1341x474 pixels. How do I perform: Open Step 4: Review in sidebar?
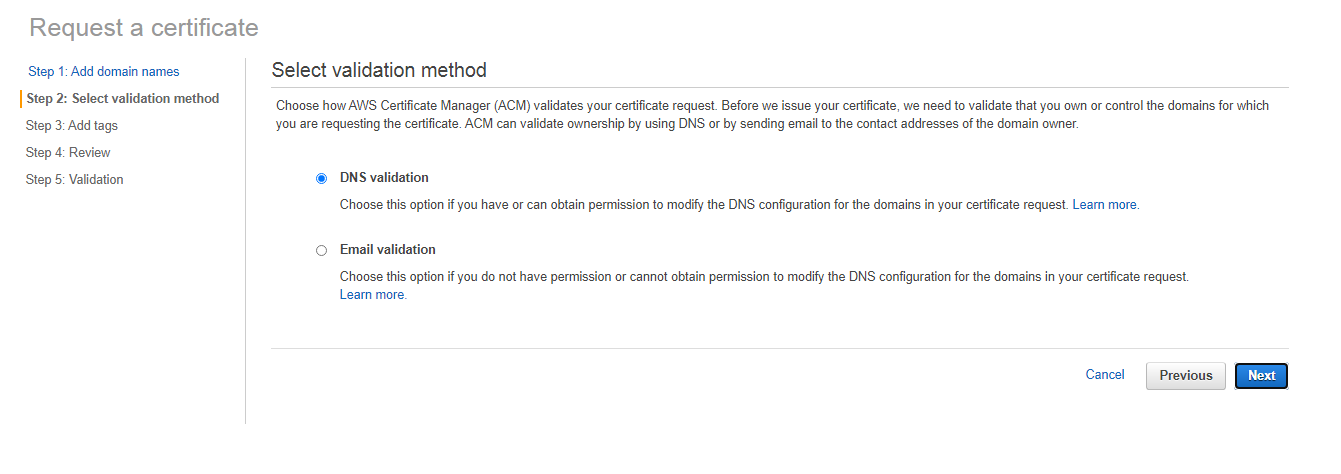pos(68,153)
